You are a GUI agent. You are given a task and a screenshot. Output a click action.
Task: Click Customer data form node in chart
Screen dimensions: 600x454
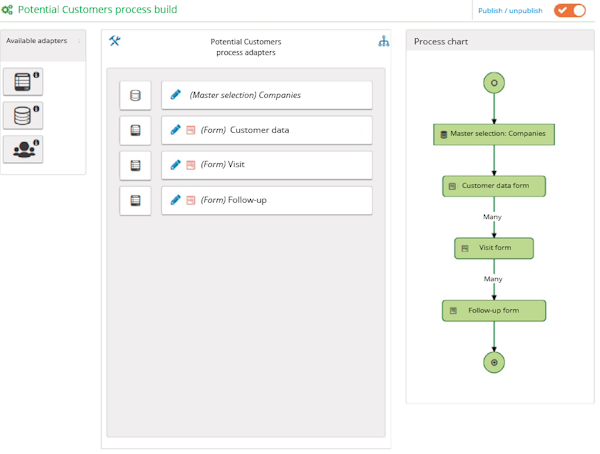pyautogui.click(x=494, y=186)
